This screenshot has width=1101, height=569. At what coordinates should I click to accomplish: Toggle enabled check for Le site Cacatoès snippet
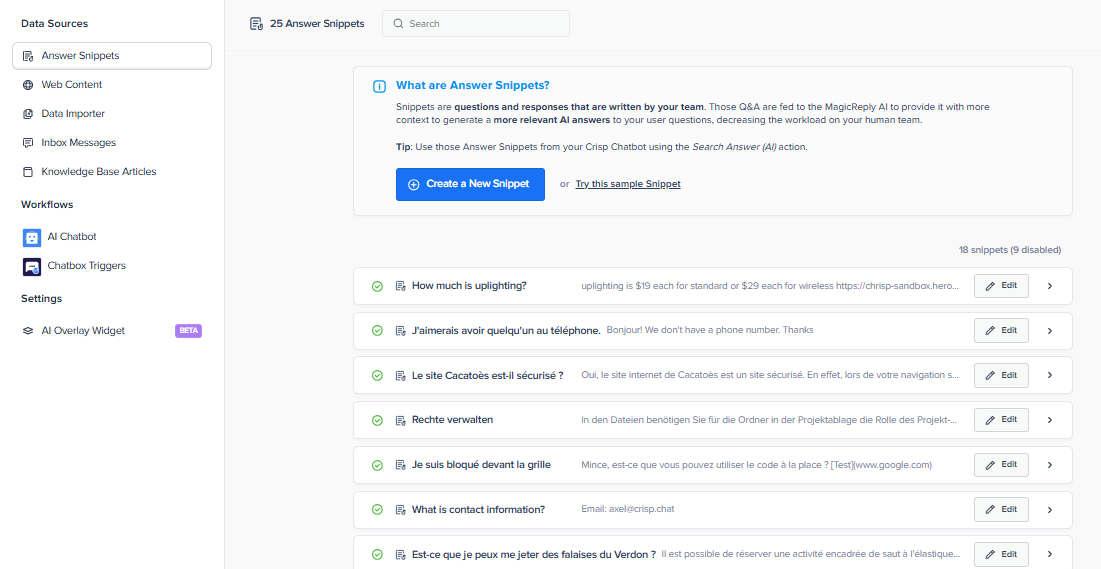[x=377, y=376]
